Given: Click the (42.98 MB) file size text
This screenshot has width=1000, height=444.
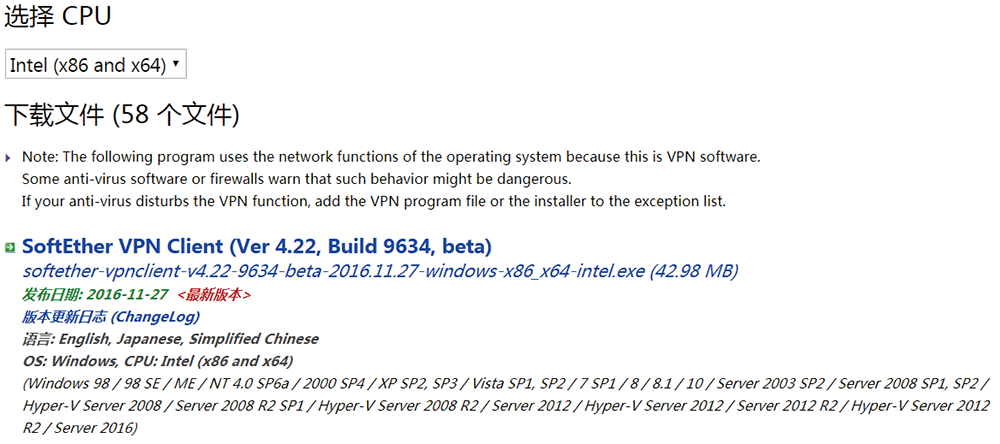Looking at the screenshot, I should click(694, 272).
